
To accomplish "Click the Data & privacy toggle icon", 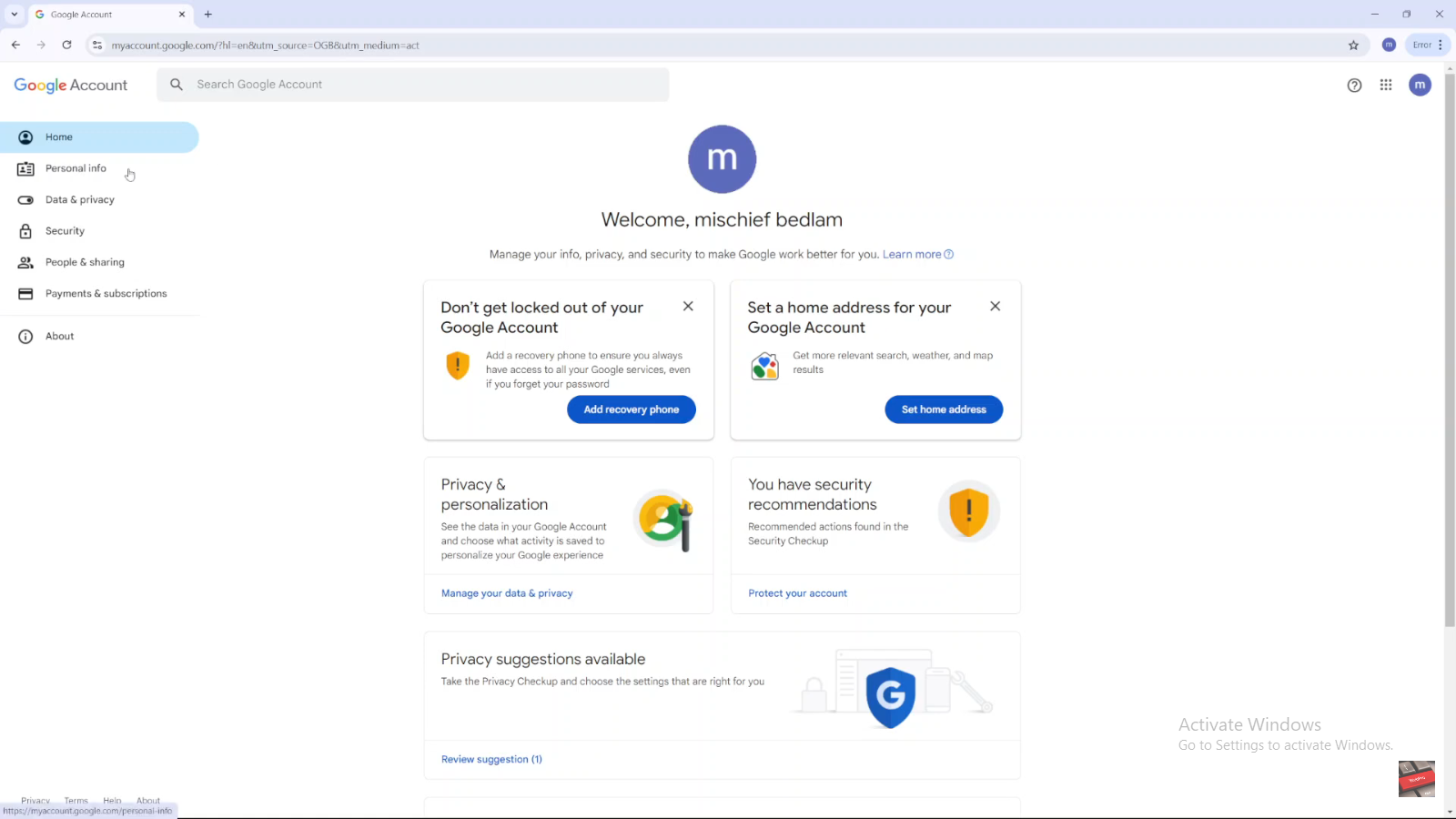I will click(25, 200).
